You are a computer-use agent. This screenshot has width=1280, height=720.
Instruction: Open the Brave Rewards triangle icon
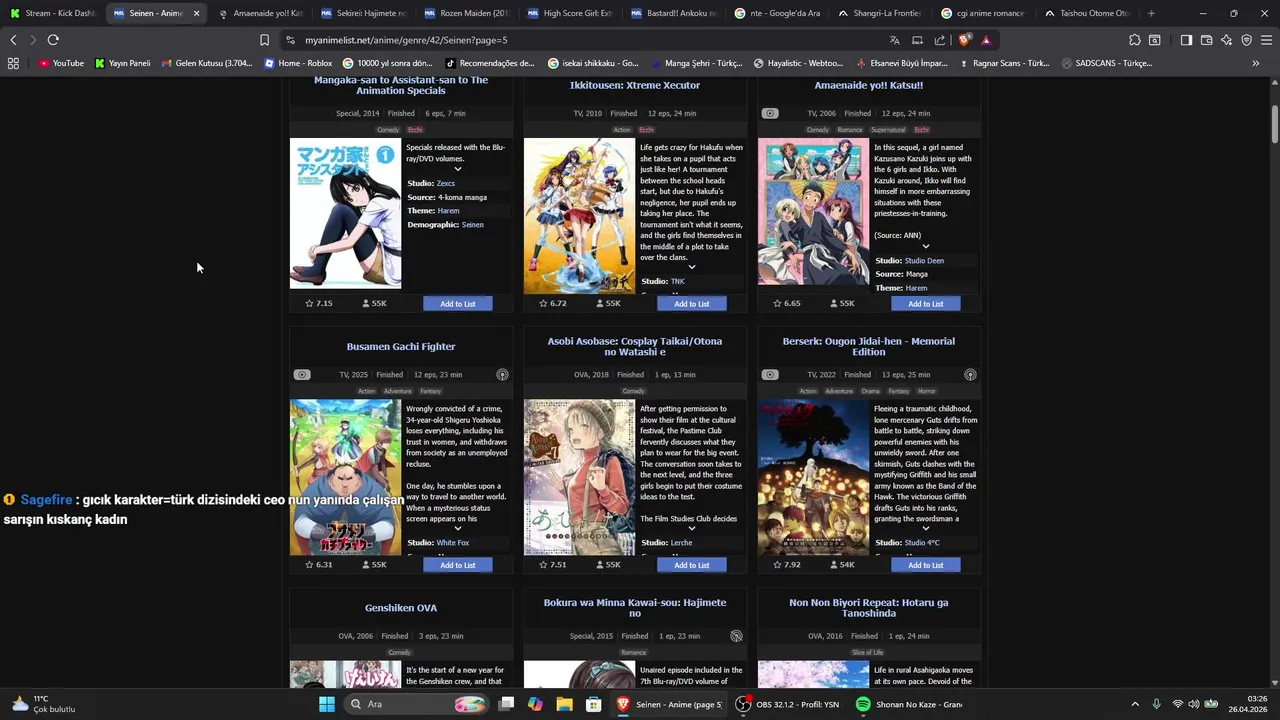[986, 40]
